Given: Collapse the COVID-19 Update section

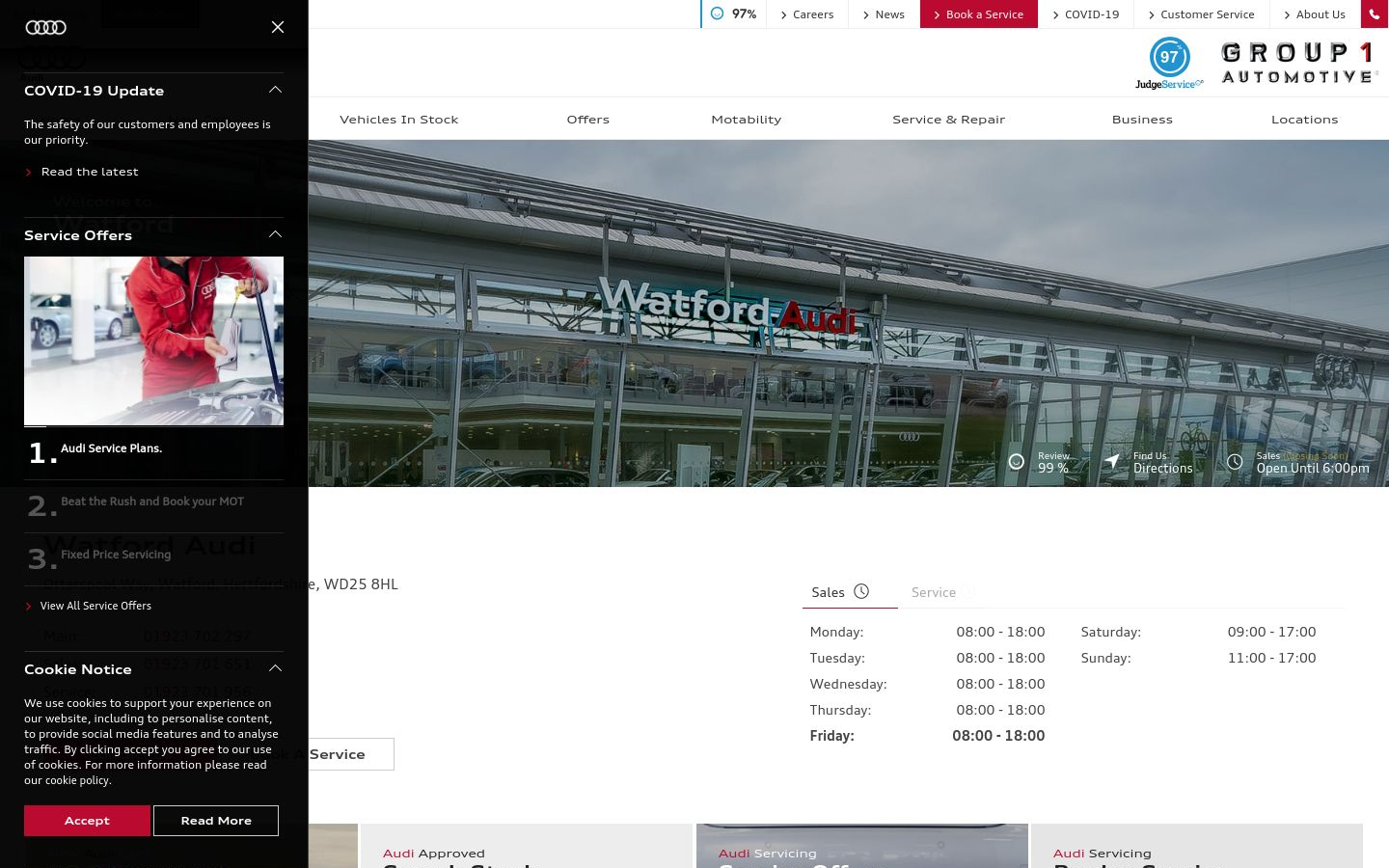Looking at the screenshot, I should [275, 90].
